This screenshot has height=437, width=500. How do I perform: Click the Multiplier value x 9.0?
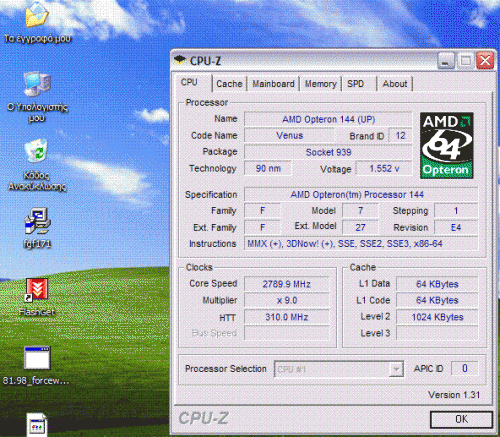[x=287, y=300]
